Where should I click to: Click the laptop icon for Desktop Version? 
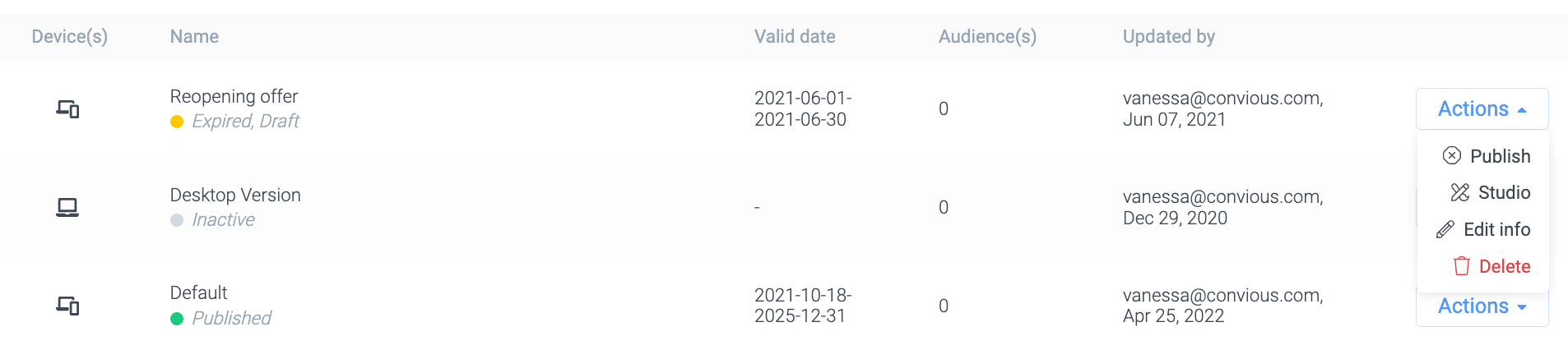pyautogui.click(x=67, y=207)
